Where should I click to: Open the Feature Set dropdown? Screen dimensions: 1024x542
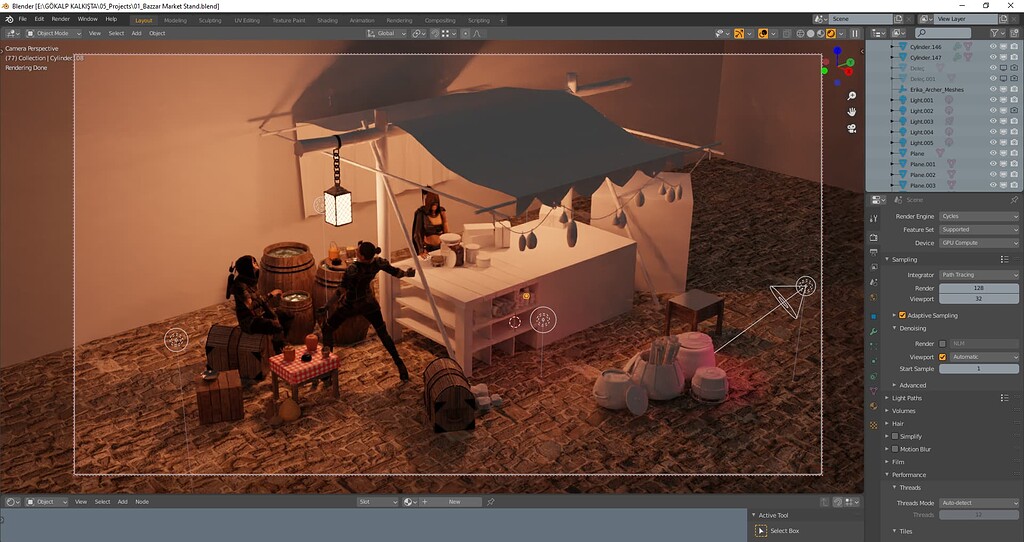[x=979, y=230]
